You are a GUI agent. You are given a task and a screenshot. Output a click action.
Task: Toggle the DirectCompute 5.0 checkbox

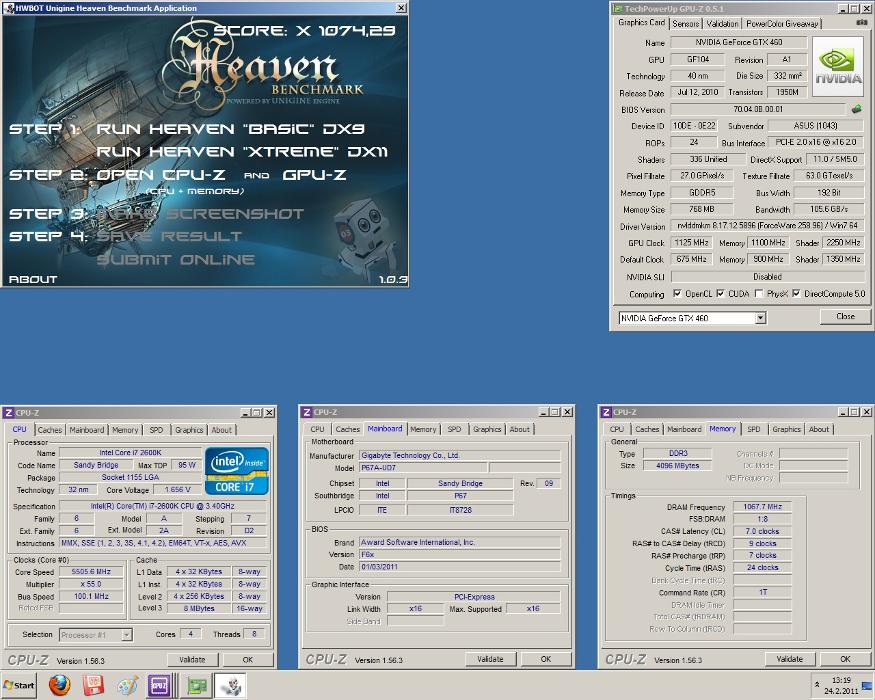(x=796, y=293)
